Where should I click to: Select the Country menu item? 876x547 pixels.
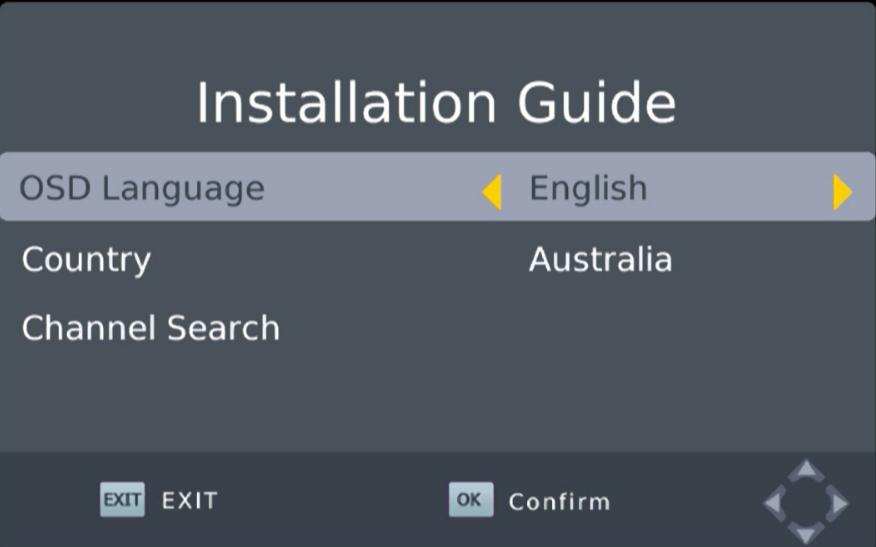(86, 260)
